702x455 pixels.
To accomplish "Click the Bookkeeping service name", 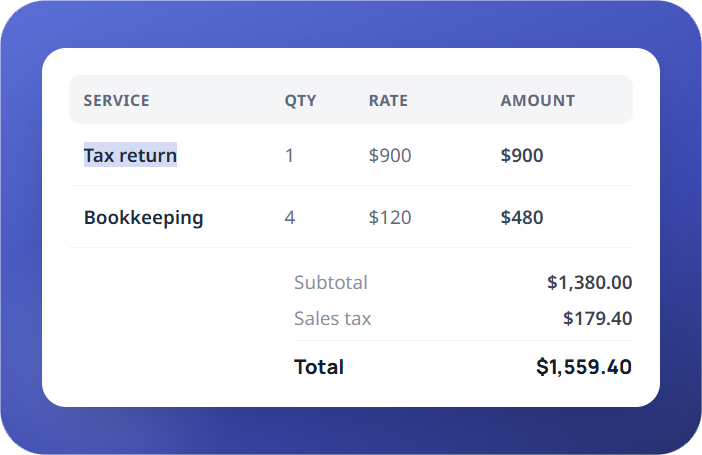I will pos(143,218).
